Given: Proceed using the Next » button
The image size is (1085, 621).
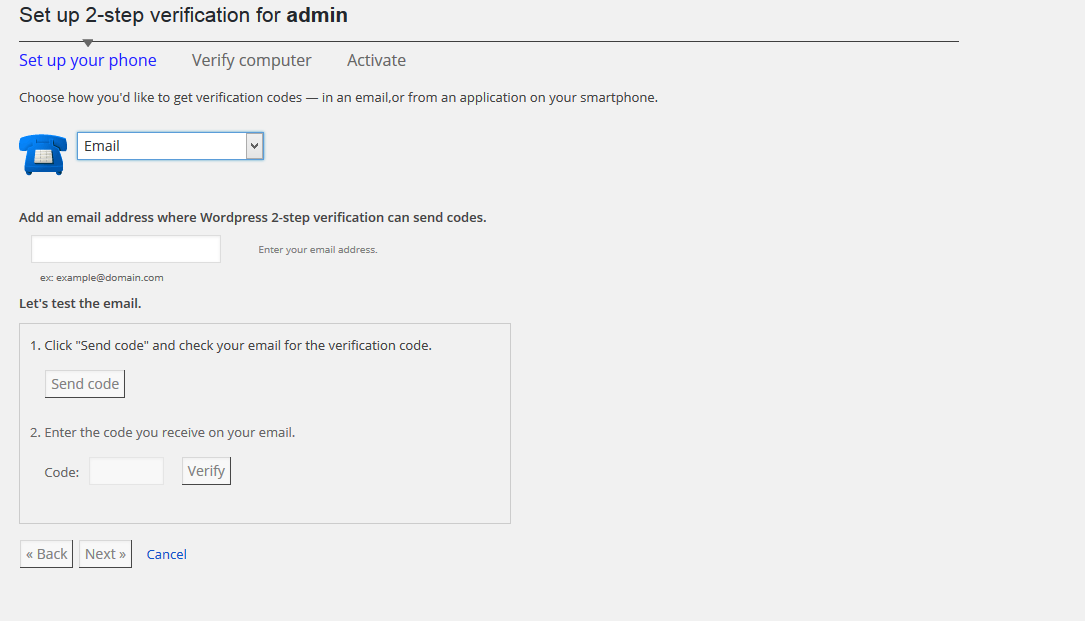Looking at the screenshot, I should tap(105, 554).
